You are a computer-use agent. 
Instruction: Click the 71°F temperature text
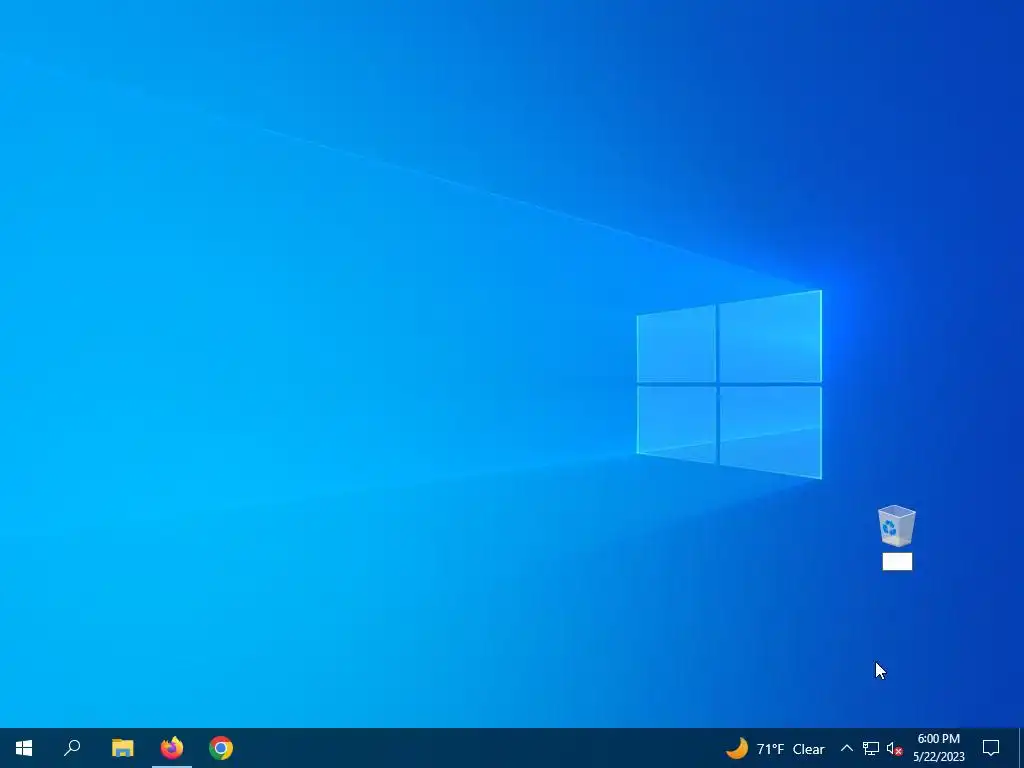pyautogui.click(x=770, y=749)
